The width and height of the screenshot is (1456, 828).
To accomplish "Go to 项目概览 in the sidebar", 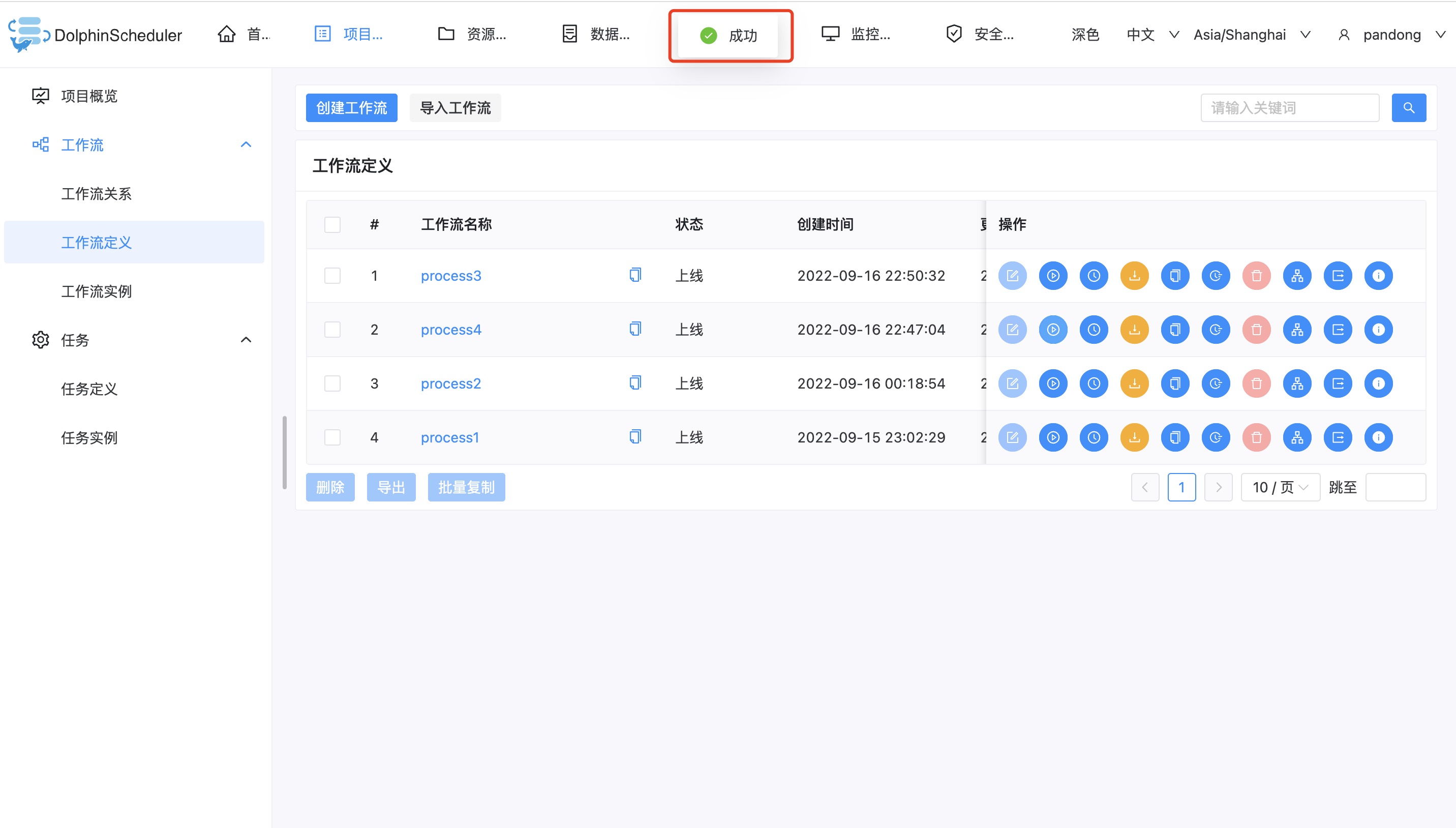I will coord(88,96).
